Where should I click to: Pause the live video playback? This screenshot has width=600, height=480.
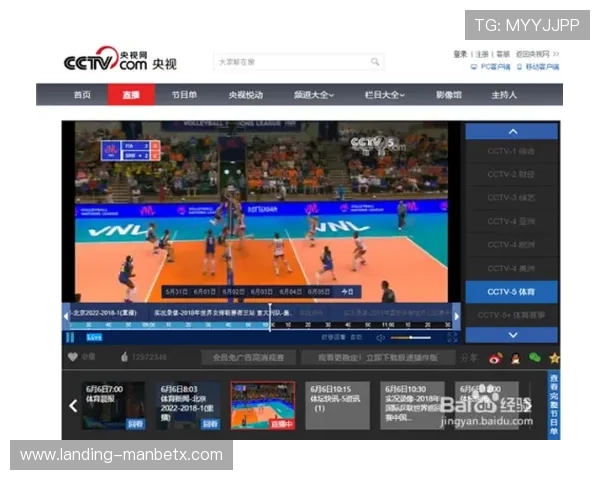tap(70, 338)
